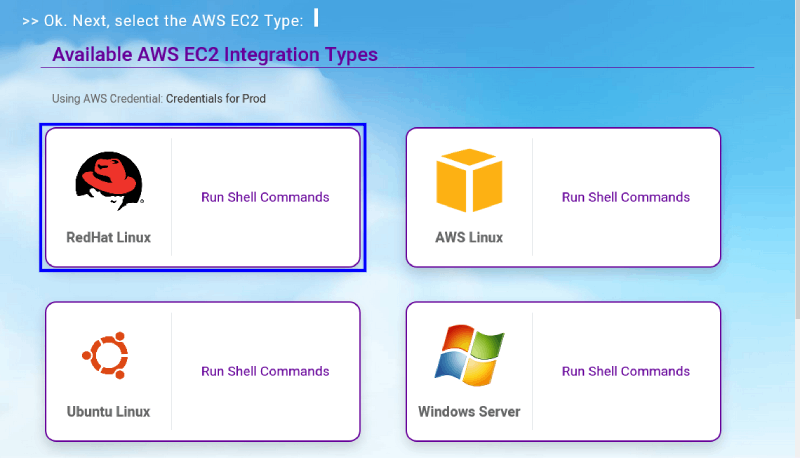This screenshot has width=800, height=458.
Task: Click the Windows Server flag logo
Action: [469, 355]
